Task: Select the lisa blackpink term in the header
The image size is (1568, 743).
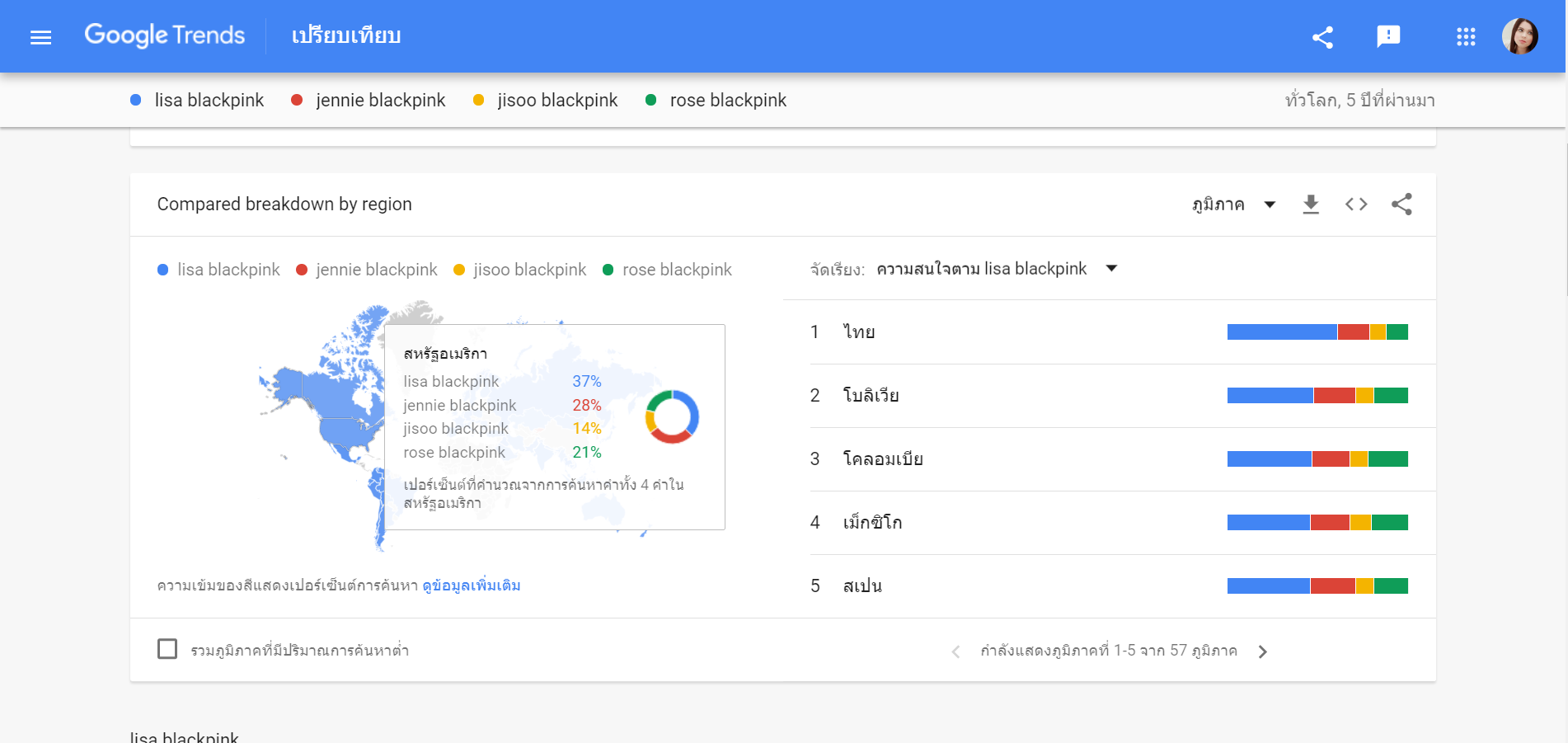Action: click(198, 100)
